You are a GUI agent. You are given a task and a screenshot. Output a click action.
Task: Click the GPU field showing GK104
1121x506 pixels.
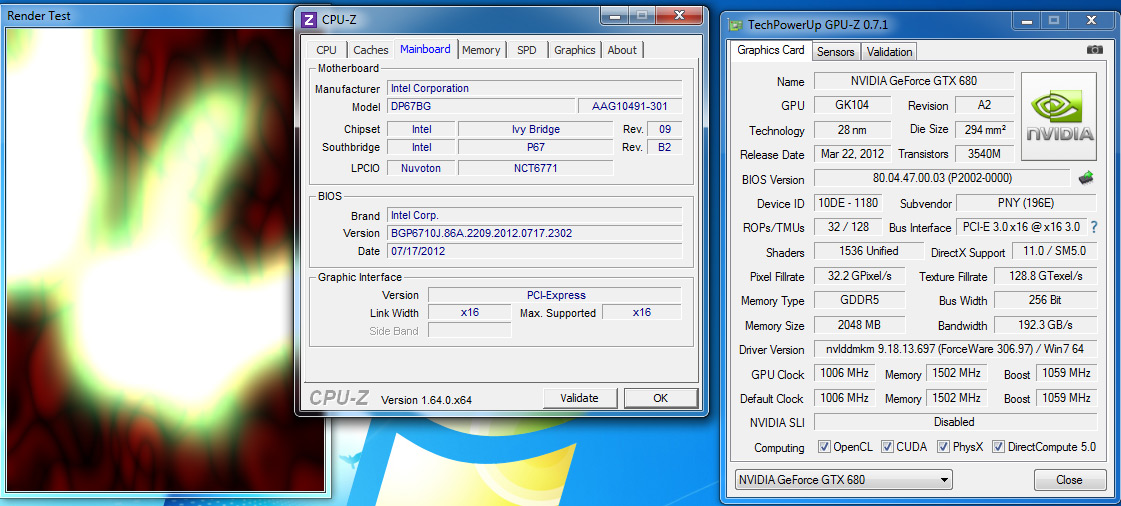point(852,104)
